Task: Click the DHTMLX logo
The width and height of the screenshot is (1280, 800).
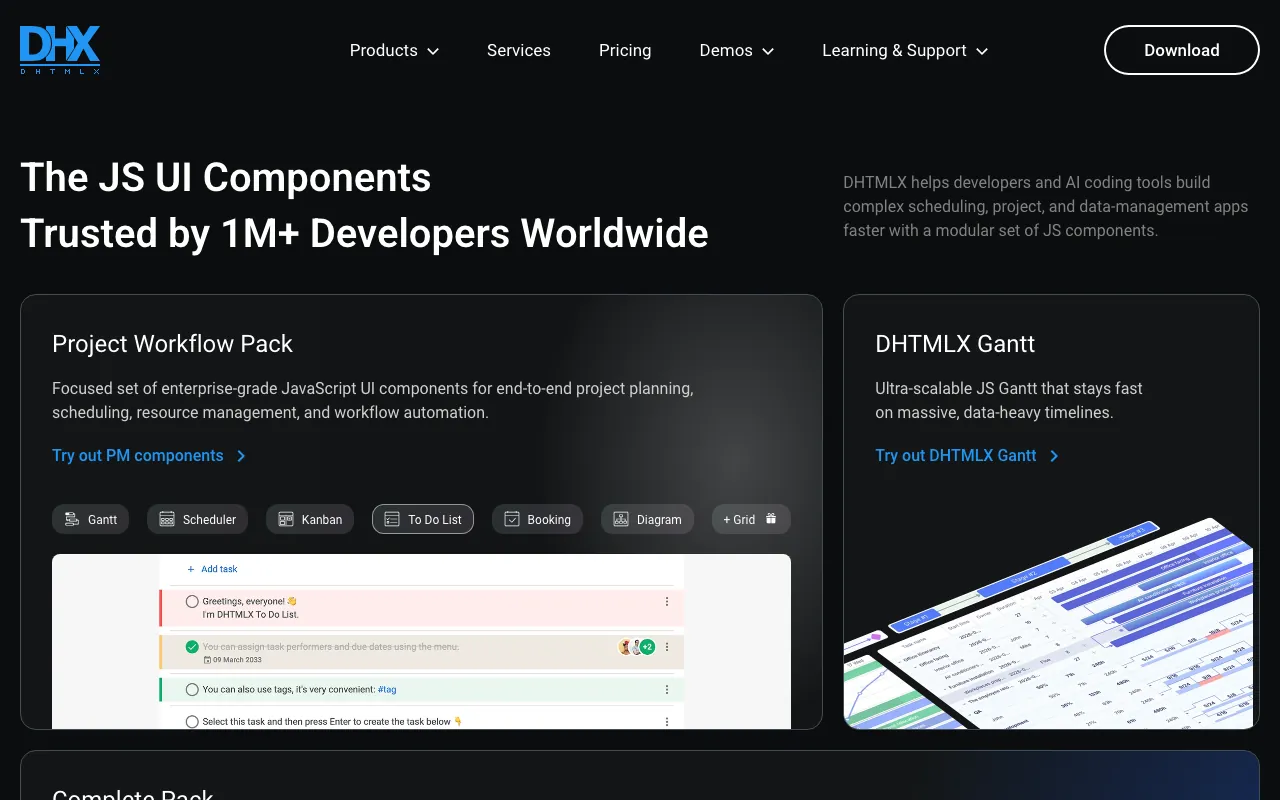Action: (x=60, y=50)
